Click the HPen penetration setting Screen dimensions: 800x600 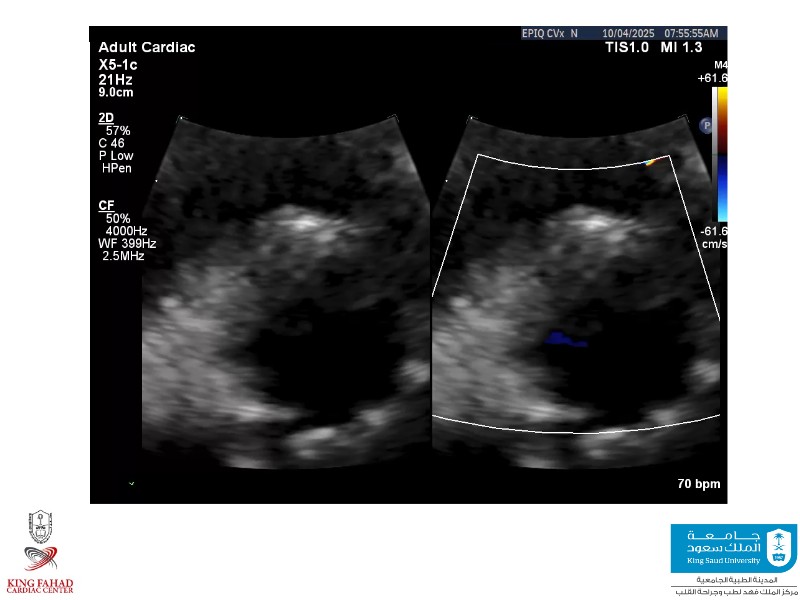pos(117,169)
